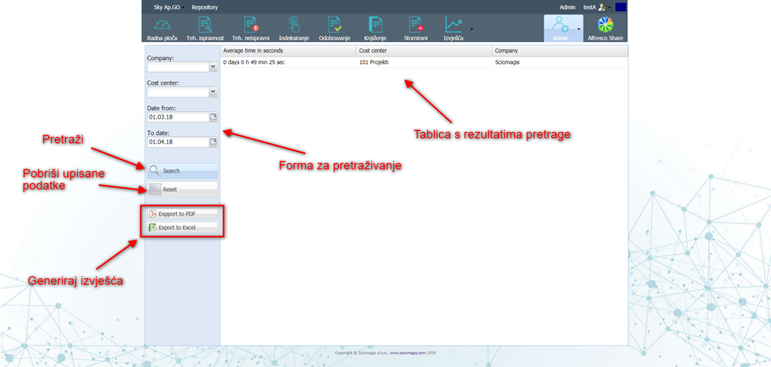Click the Search button

(x=182, y=171)
